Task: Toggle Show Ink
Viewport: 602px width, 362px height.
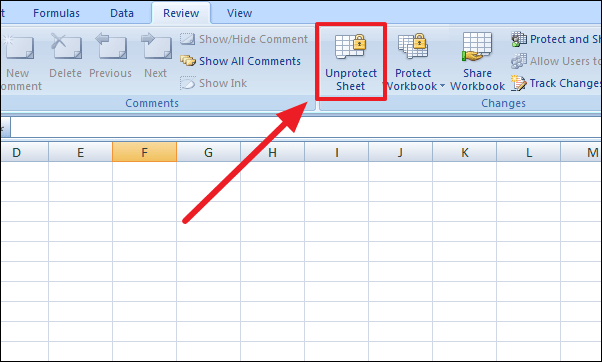Action: click(x=213, y=83)
